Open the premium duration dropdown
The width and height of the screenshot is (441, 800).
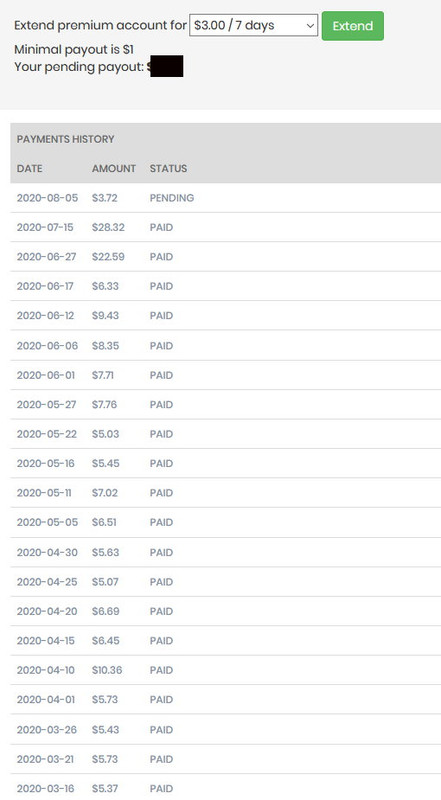253,26
